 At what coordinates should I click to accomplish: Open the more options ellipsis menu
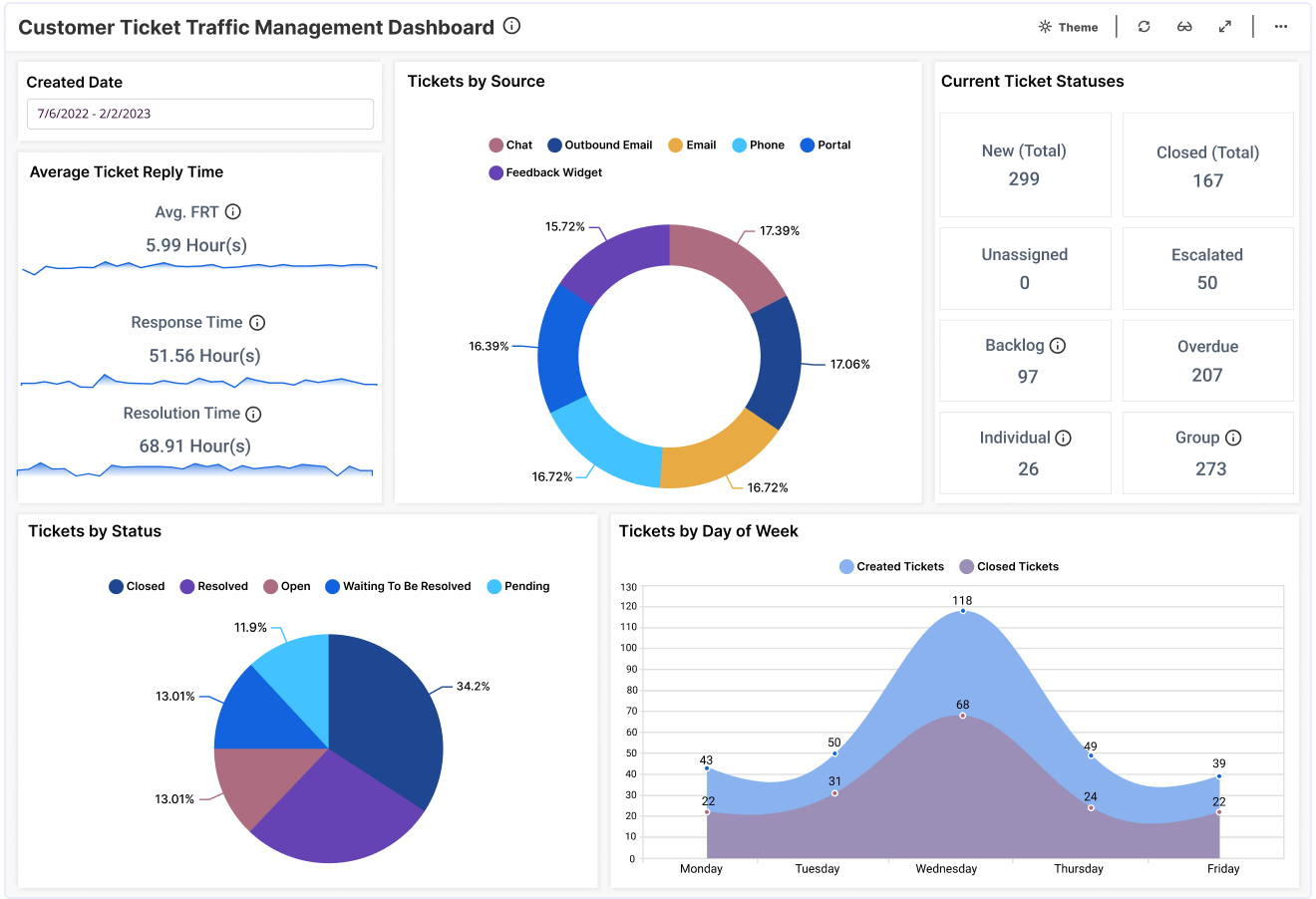(x=1280, y=27)
